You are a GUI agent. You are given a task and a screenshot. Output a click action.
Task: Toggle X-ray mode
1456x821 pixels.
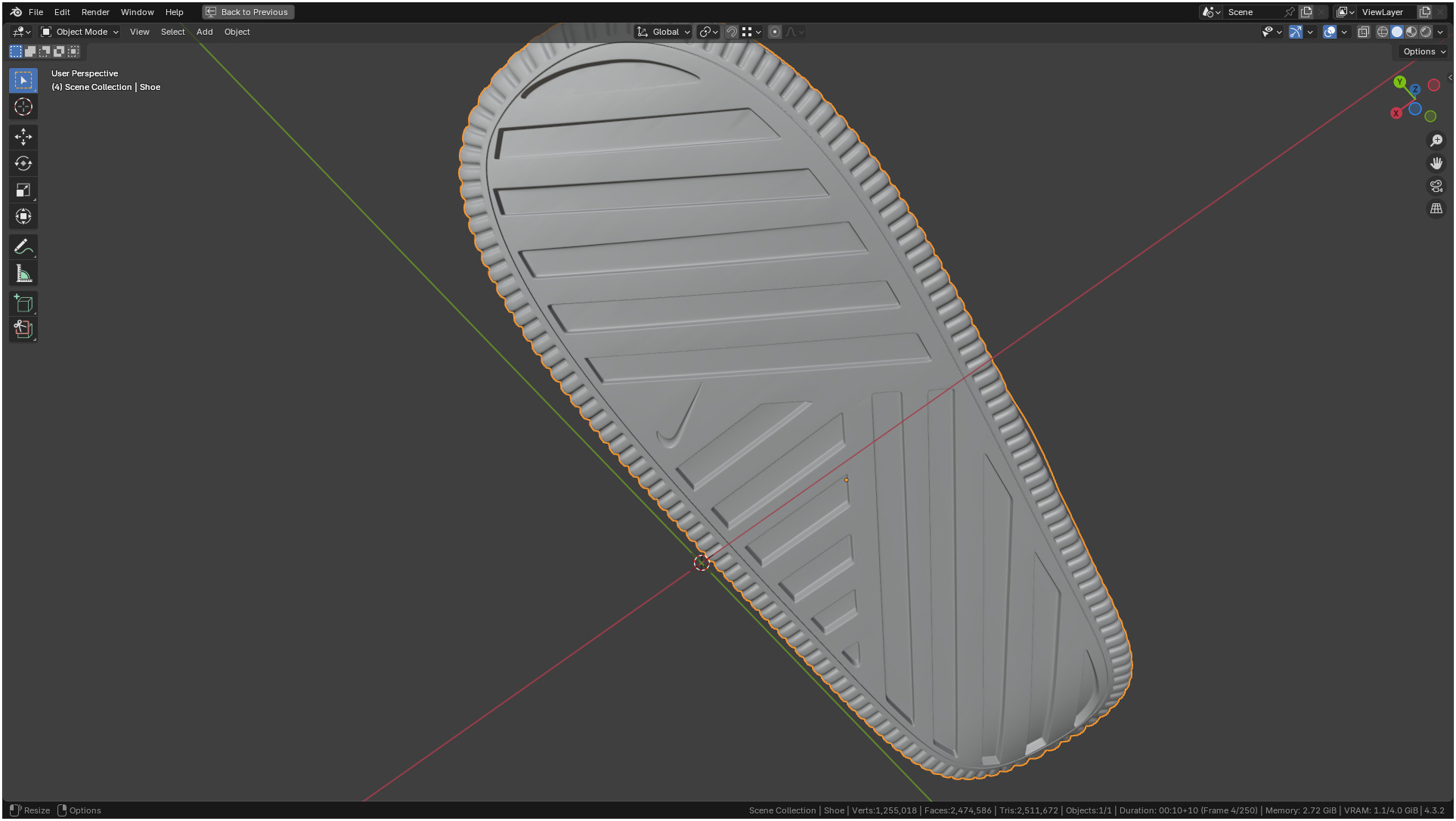click(x=1364, y=32)
